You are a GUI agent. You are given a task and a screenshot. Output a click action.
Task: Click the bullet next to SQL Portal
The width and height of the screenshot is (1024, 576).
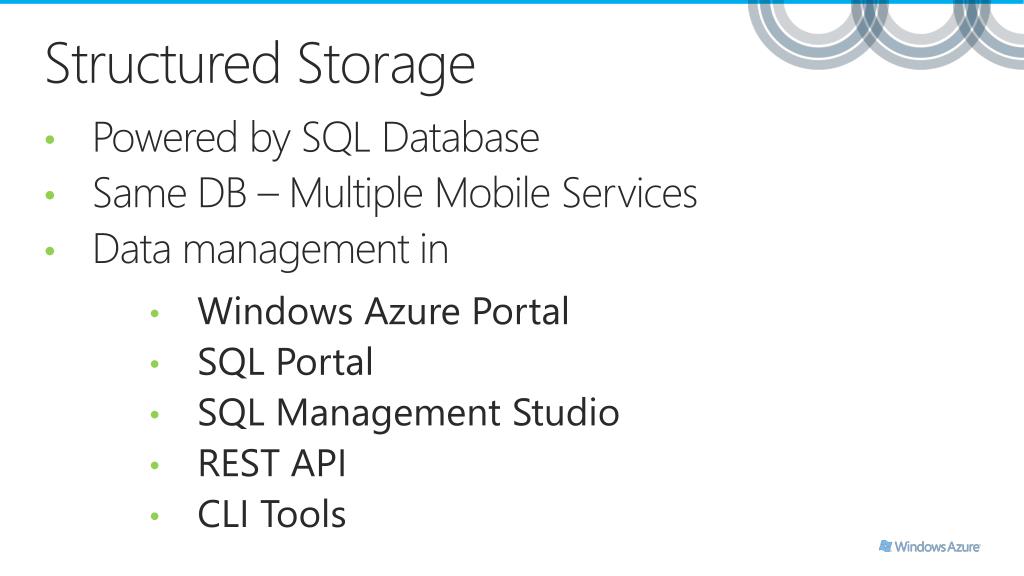pos(155,364)
